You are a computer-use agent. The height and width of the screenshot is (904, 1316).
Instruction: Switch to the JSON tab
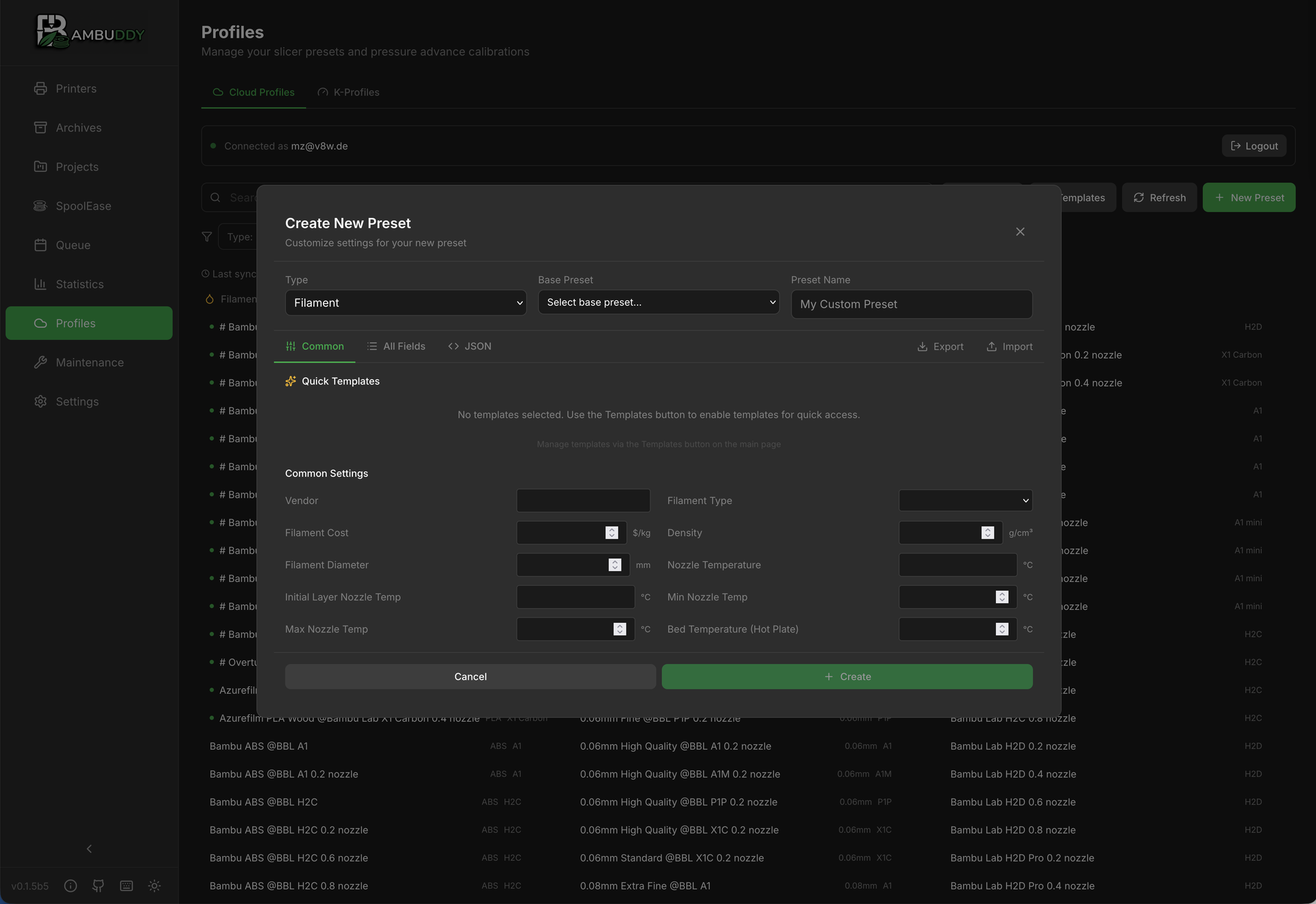point(470,346)
